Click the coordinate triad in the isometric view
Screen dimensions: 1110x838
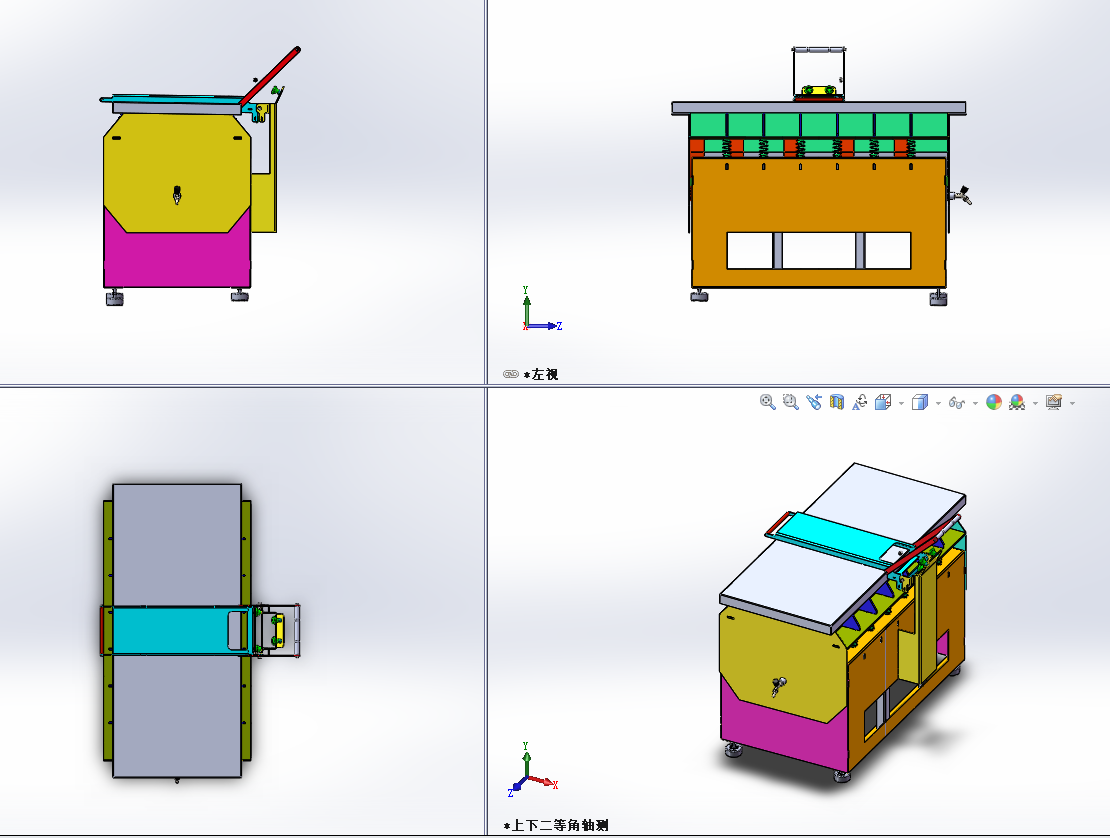pos(532,770)
